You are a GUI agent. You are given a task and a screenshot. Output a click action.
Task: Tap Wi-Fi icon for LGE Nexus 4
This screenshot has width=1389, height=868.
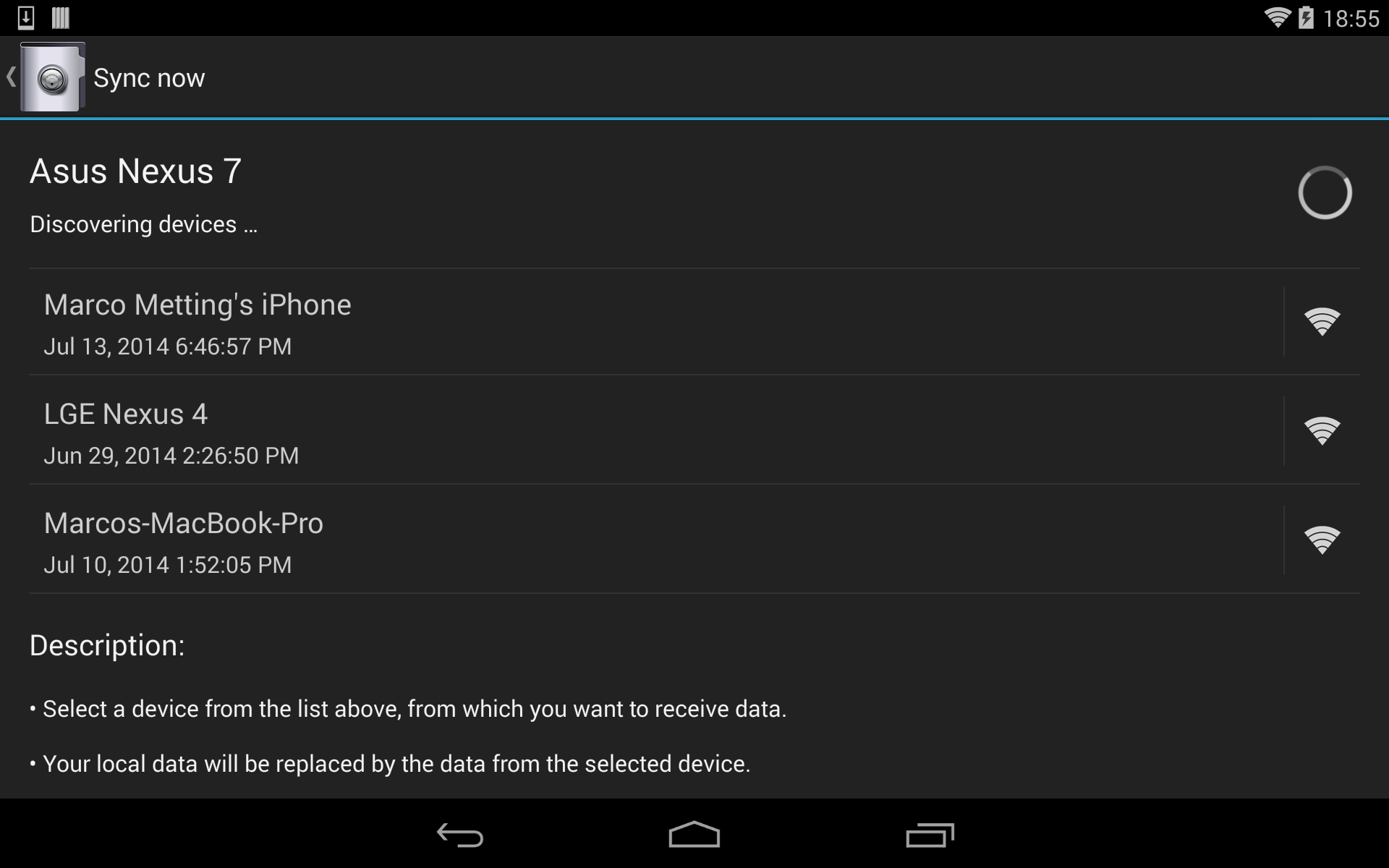tap(1322, 431)
